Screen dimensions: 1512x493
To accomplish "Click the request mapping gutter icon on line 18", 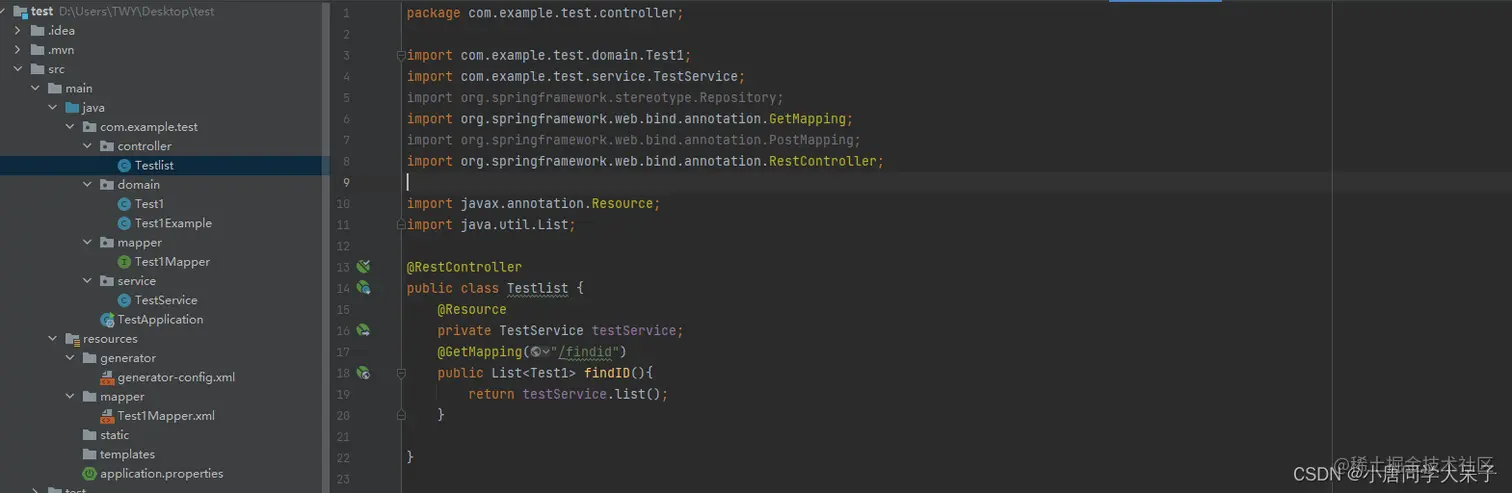I will (363, 373).
